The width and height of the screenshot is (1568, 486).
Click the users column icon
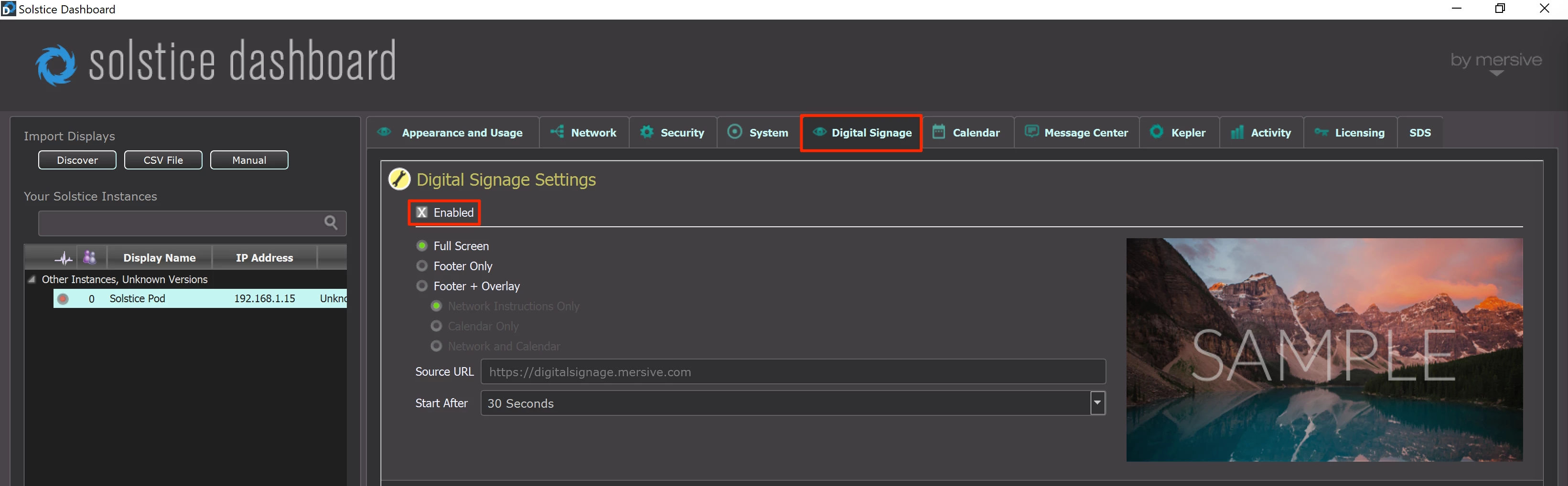point(90,257)
